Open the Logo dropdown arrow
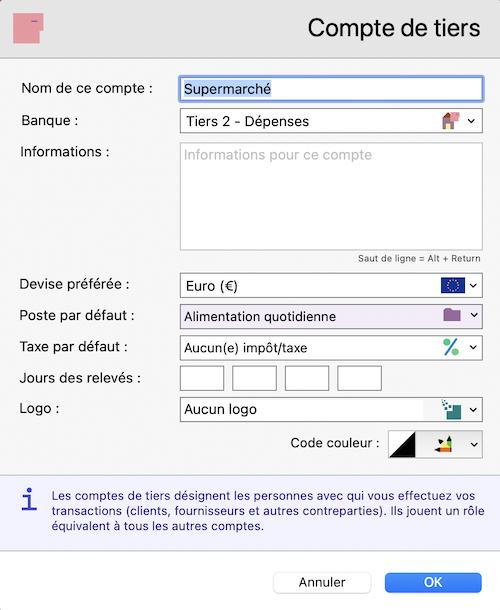Image resolution: width=500 pixels, height=610 pixels. 473,410
